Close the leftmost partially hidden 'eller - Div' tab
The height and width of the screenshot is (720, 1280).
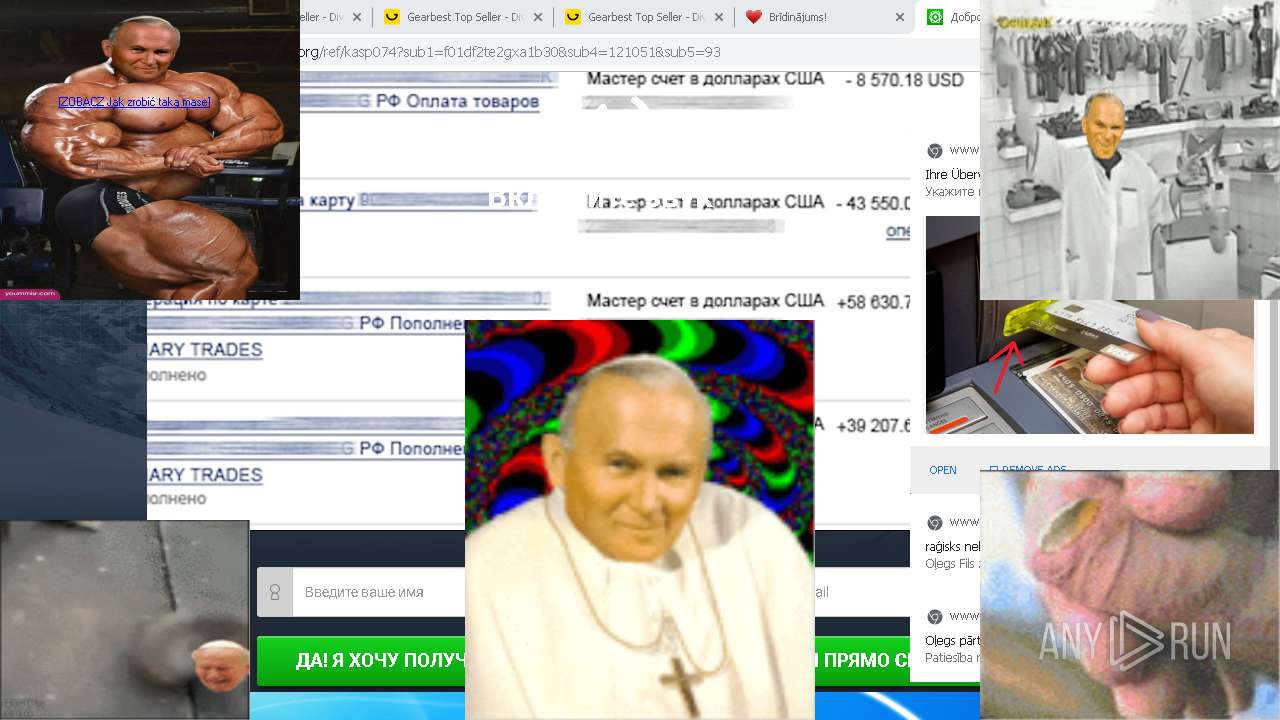pos(357,17)
